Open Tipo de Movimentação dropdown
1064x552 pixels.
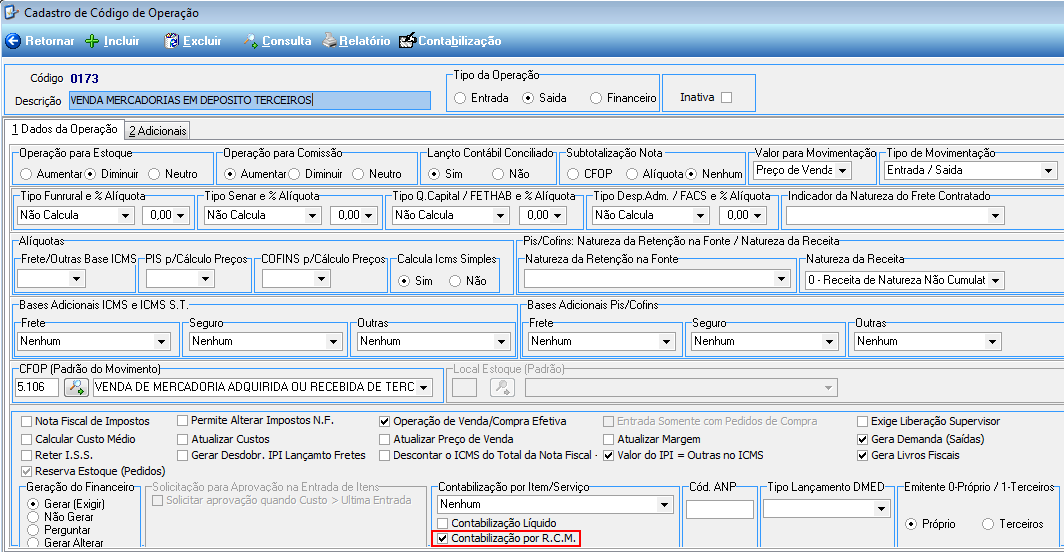[x=1048, y=170]
